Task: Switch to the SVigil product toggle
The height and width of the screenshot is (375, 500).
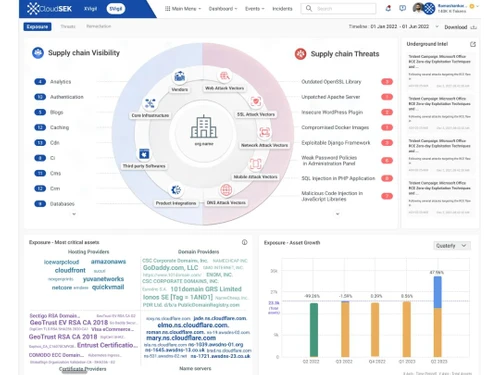Action: click(116, 9)
